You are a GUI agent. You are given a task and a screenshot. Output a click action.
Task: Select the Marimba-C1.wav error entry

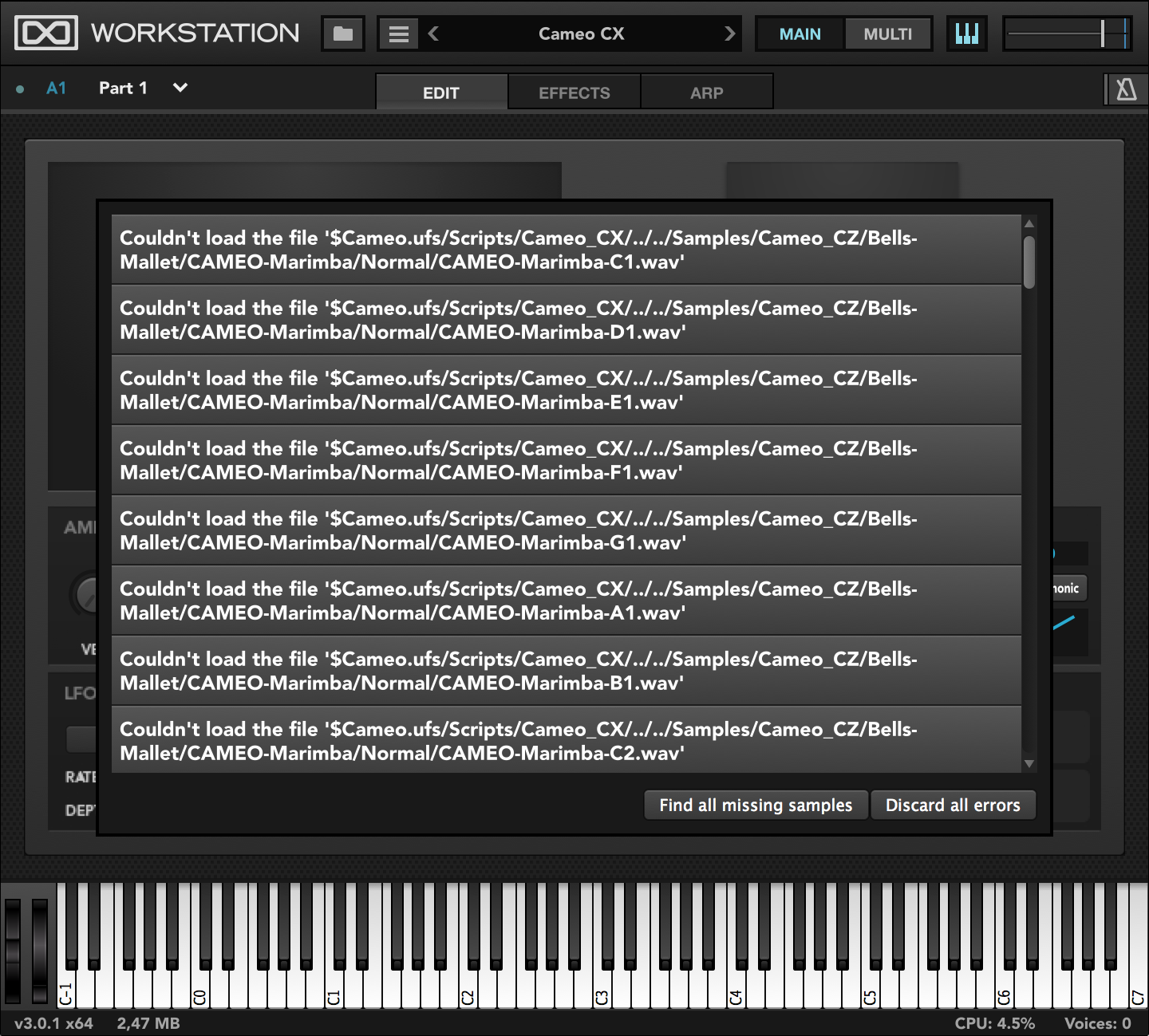(567, 250)
